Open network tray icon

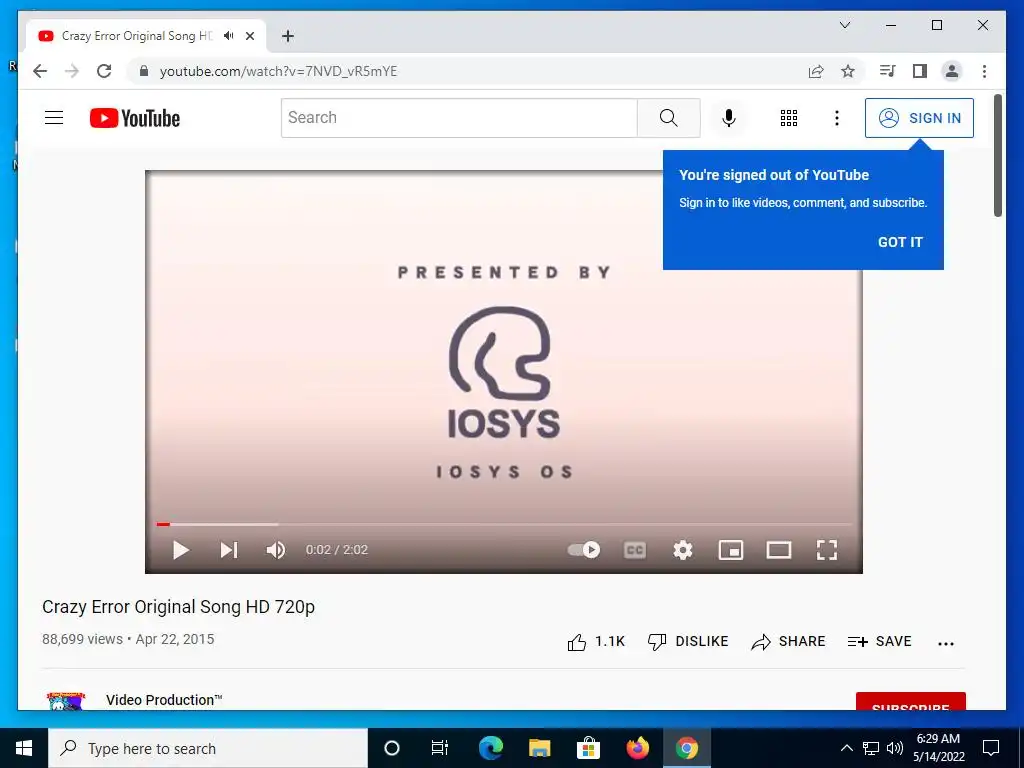(871, 748)
